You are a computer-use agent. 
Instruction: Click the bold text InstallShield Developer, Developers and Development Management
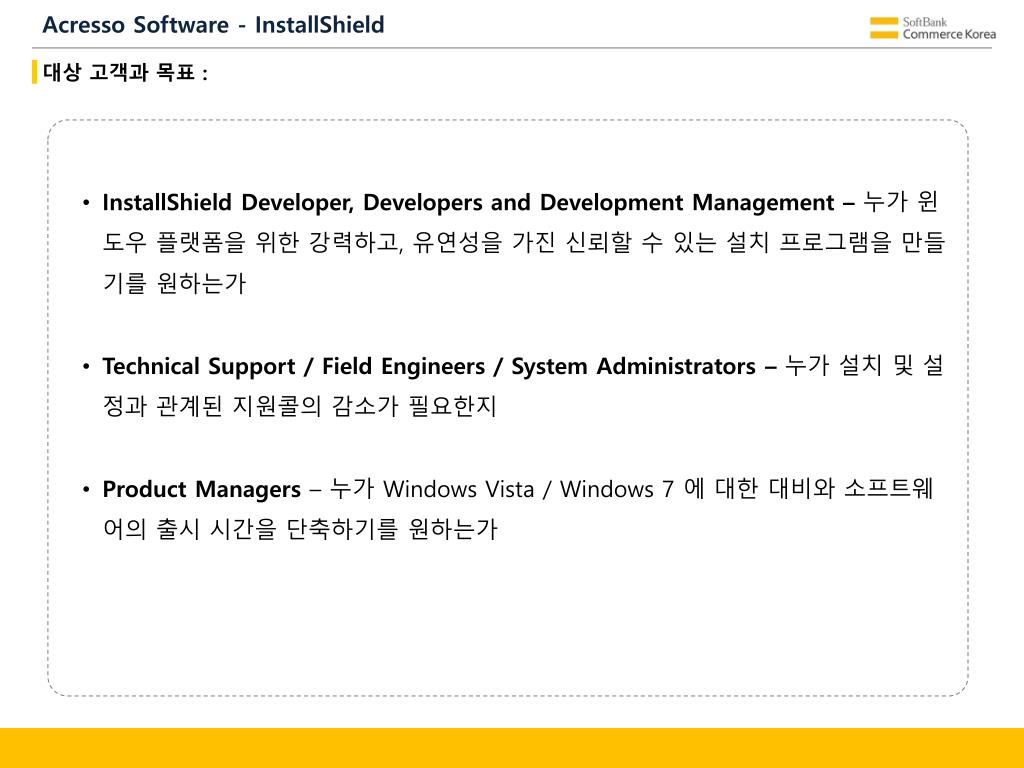coord(468,202)
